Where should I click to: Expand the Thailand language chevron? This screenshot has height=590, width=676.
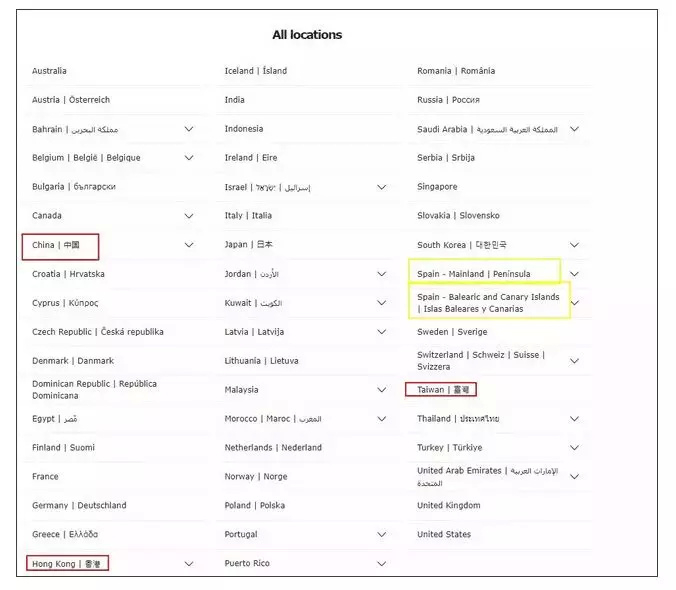point(574,418)
